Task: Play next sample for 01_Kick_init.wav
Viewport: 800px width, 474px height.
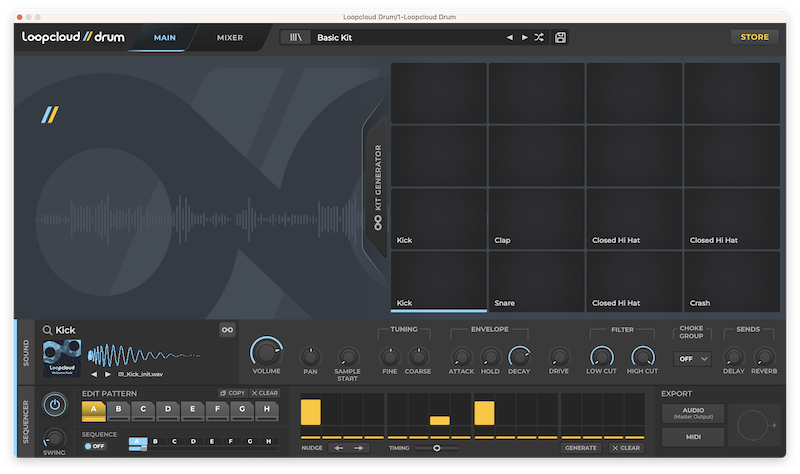Action: coord(108,374)
